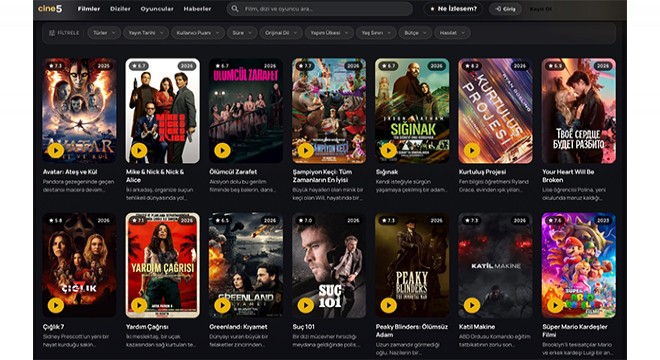Open the Yaş Sınırı dropdown

376,33
